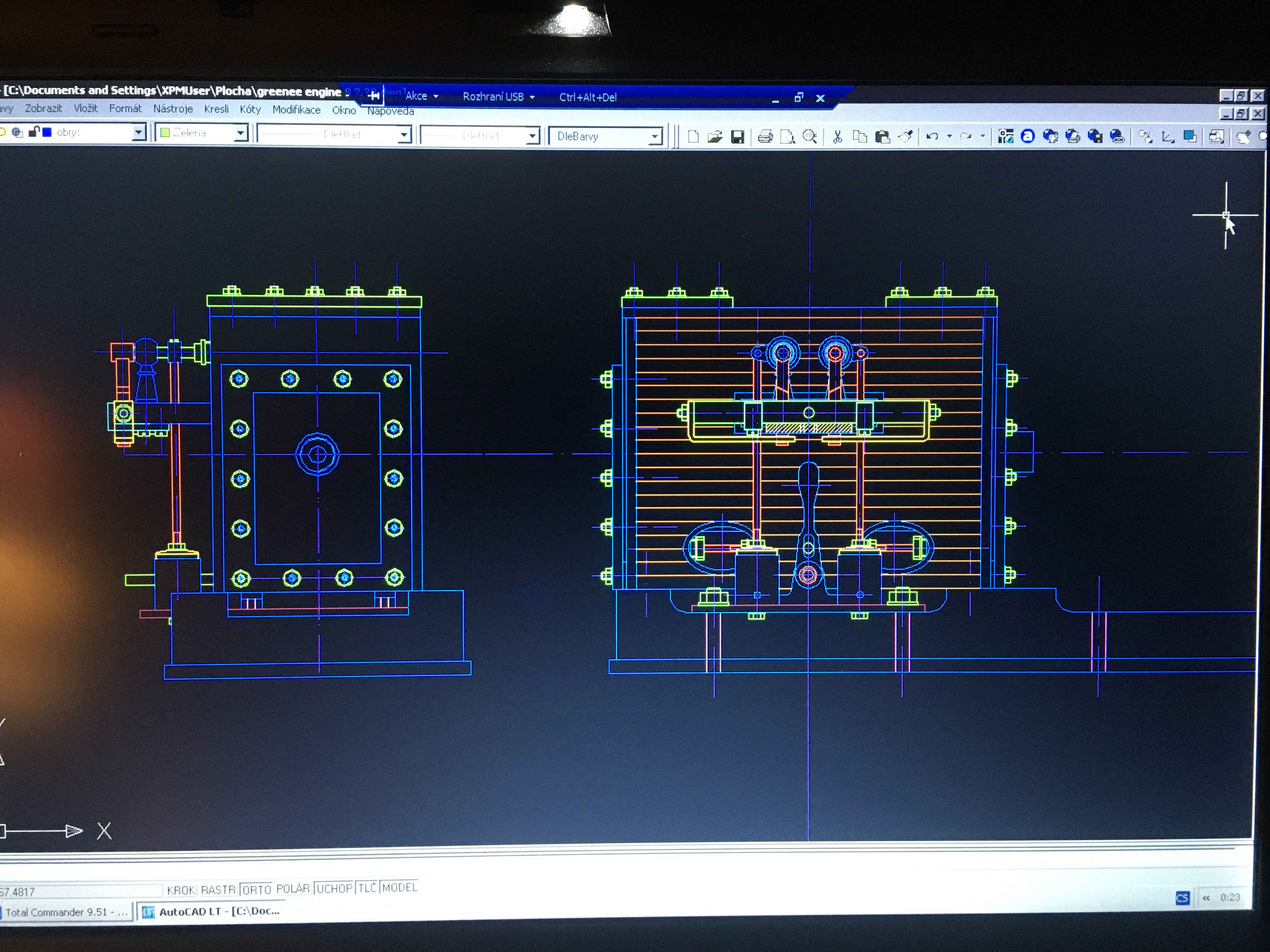Viewport: 1270px width, 952px height.
Task: Click the Undo arrow icon
Action: pos(932,137)
